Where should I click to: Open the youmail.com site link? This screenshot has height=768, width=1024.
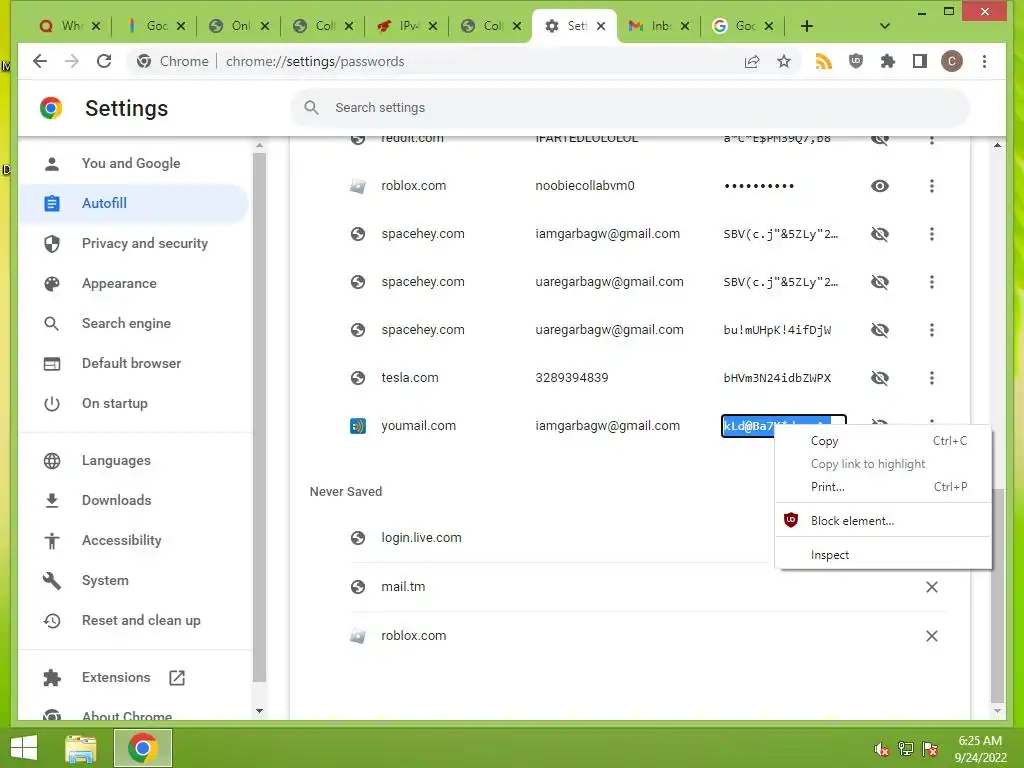point(418,426)
